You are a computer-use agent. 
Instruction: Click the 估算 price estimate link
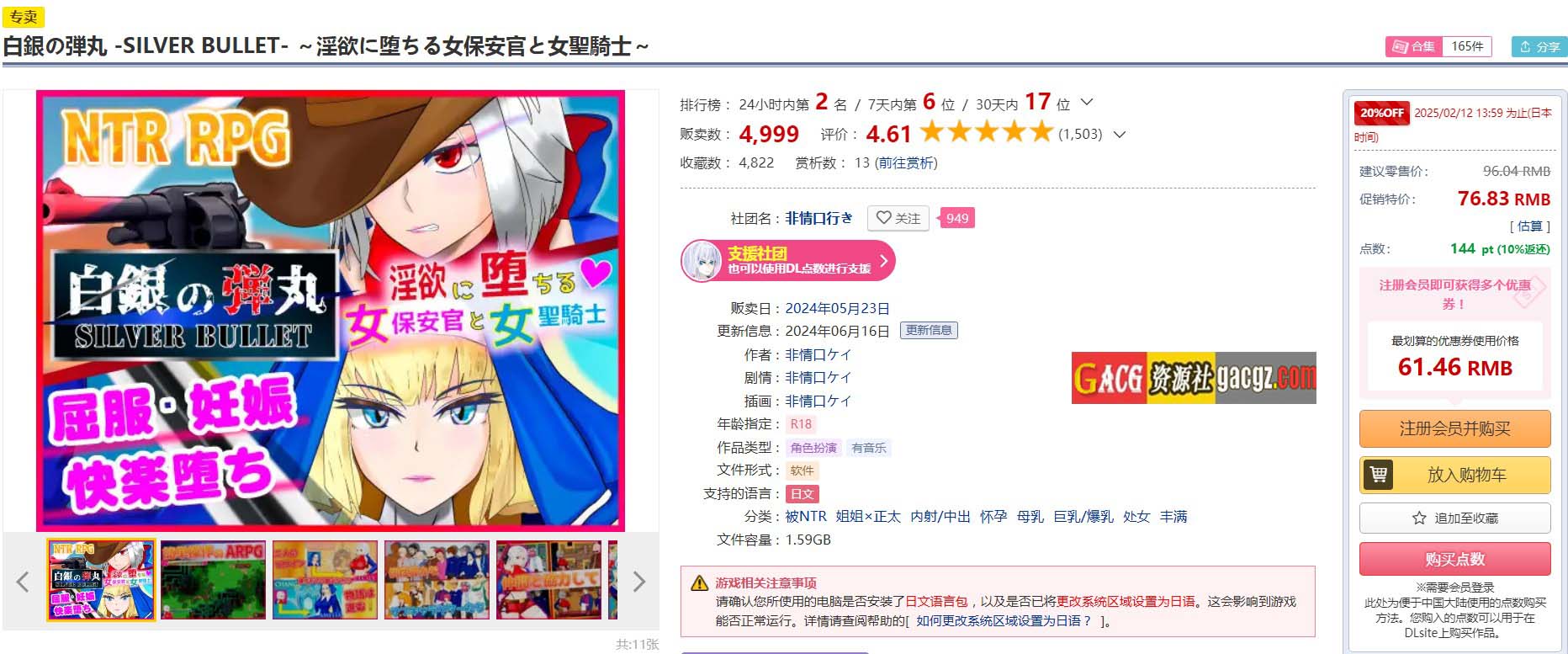[1529, 226]
